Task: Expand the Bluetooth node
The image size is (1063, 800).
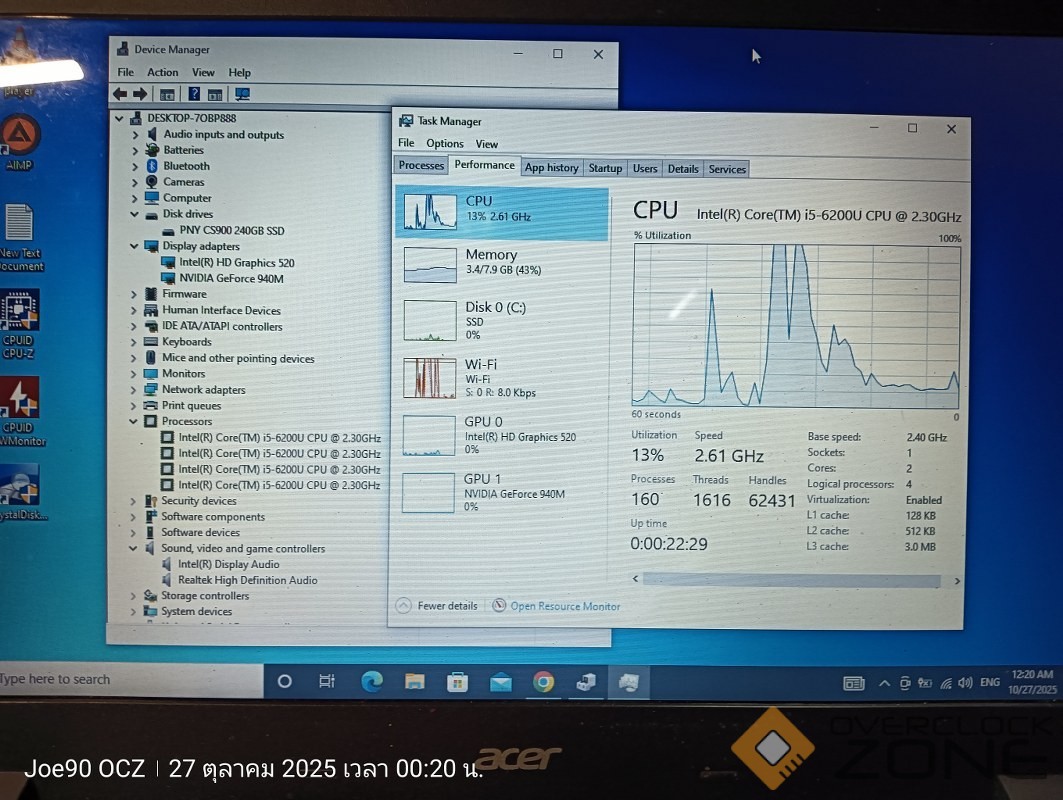Action: coord(135,166)
